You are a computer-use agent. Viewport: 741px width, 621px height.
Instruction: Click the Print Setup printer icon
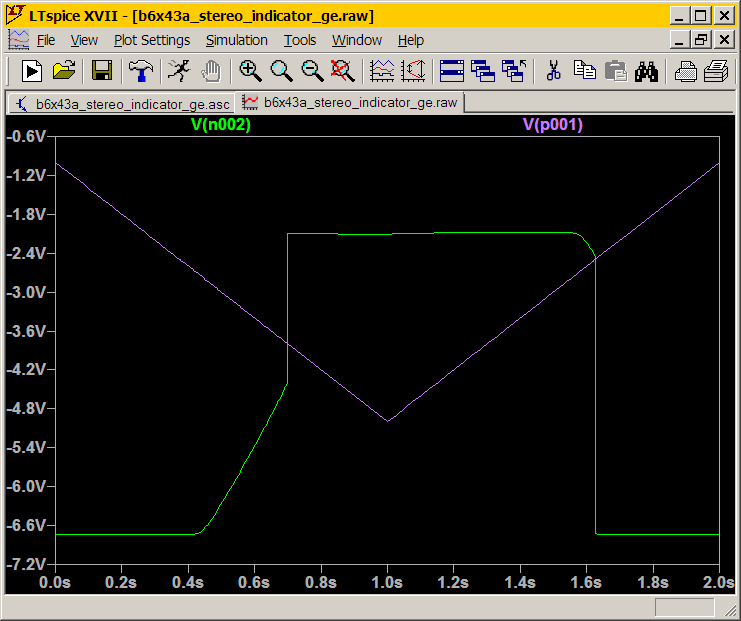(x=685, y=71)
